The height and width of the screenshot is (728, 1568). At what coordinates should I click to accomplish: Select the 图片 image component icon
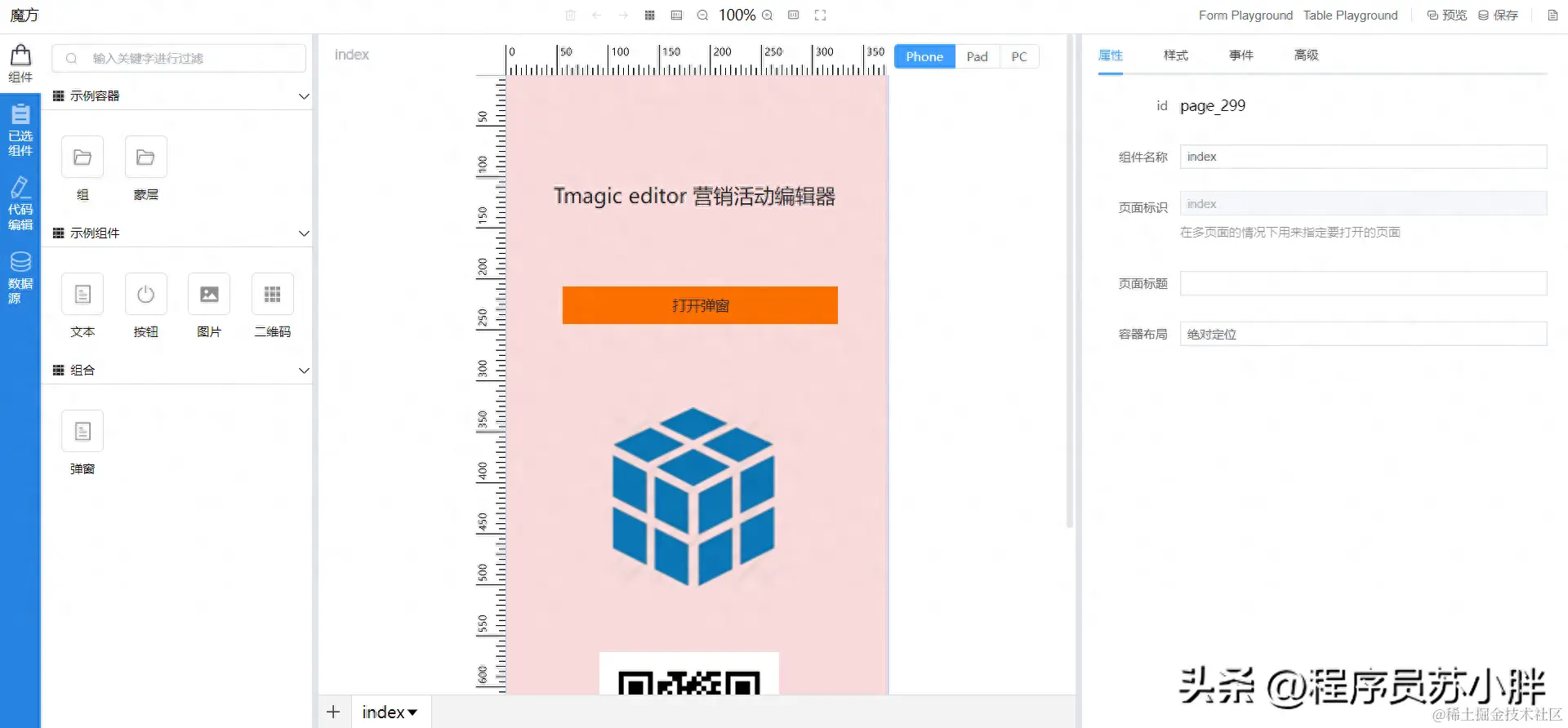(209, 294)
